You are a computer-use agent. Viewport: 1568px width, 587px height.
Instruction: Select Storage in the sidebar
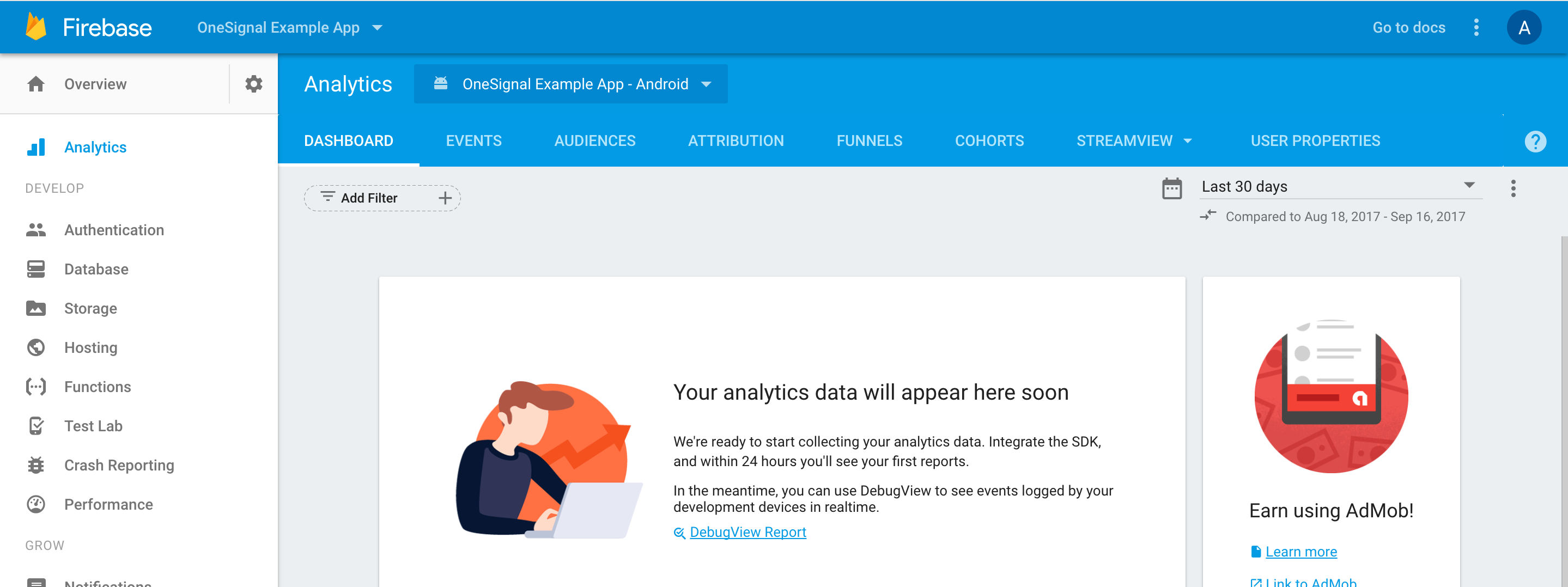pos(139,308)
